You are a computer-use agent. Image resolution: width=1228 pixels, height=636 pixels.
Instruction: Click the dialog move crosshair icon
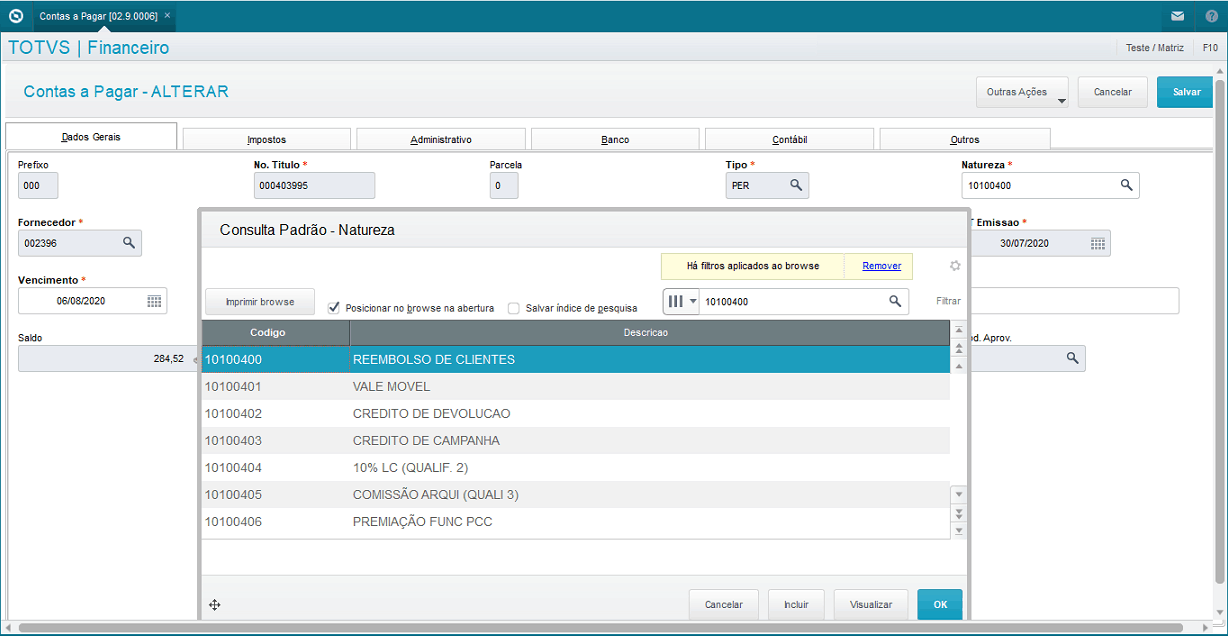coord(215,605)
